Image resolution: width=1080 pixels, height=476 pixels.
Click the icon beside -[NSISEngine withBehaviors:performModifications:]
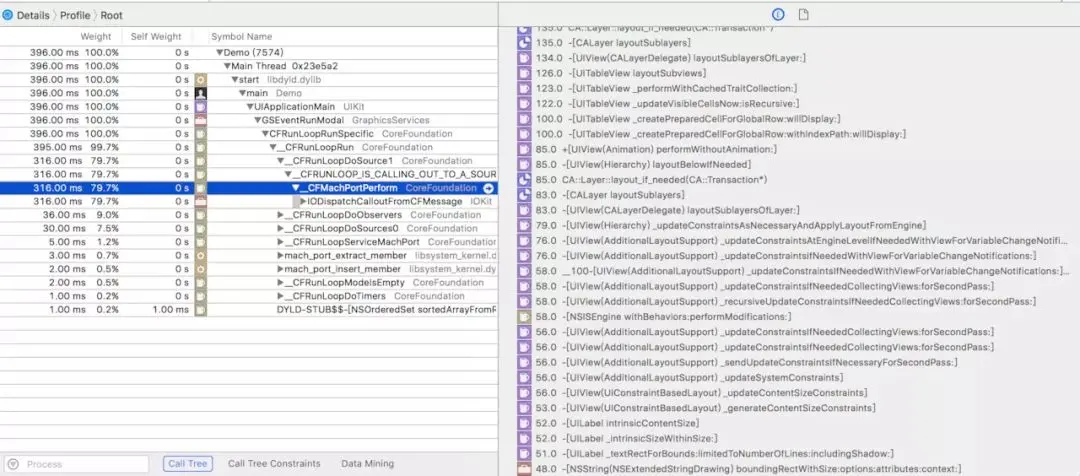tap(523, 317)
